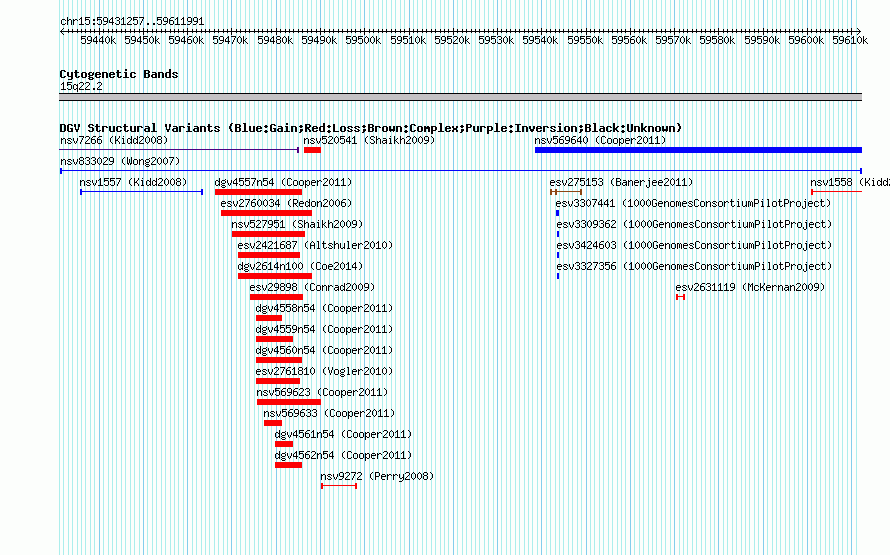Screen dimensions: 890x555
Task: Select nsv1557 (Kidd2008) variant label
Action: click(133, 182)
